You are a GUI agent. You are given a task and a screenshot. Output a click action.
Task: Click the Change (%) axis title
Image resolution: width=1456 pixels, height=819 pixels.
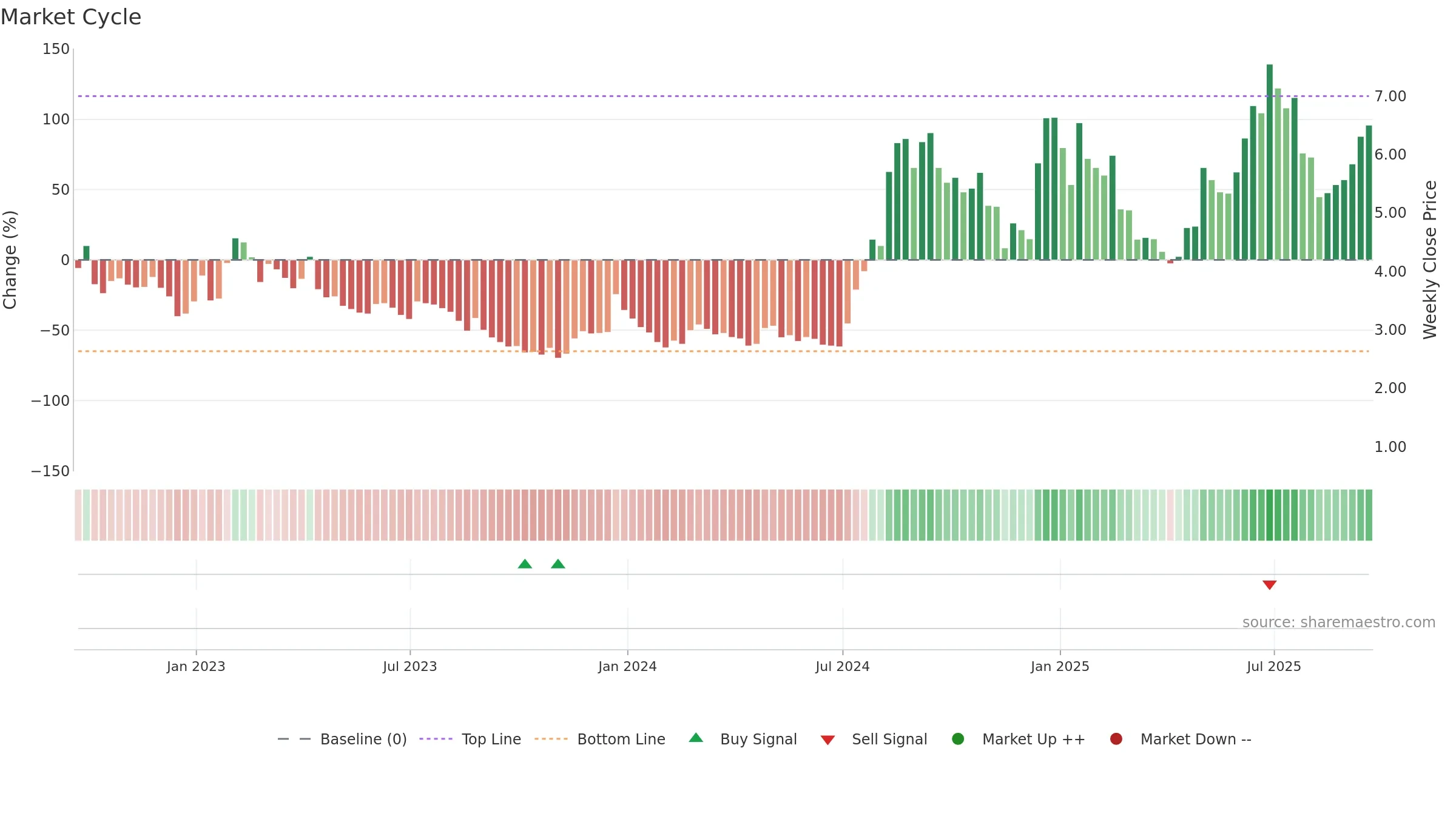[x=10, y=260]
